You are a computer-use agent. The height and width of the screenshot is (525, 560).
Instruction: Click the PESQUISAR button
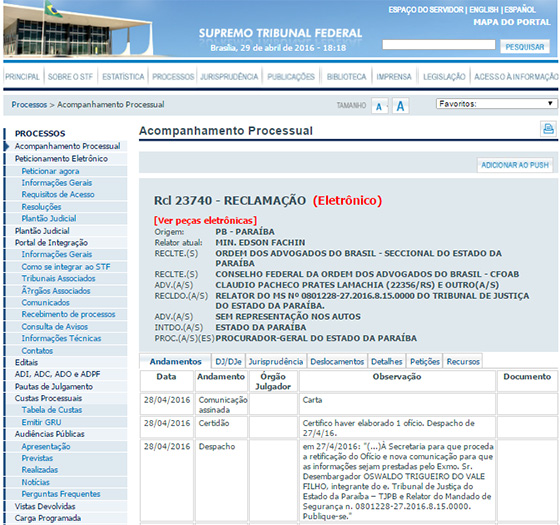pos(525,47)
